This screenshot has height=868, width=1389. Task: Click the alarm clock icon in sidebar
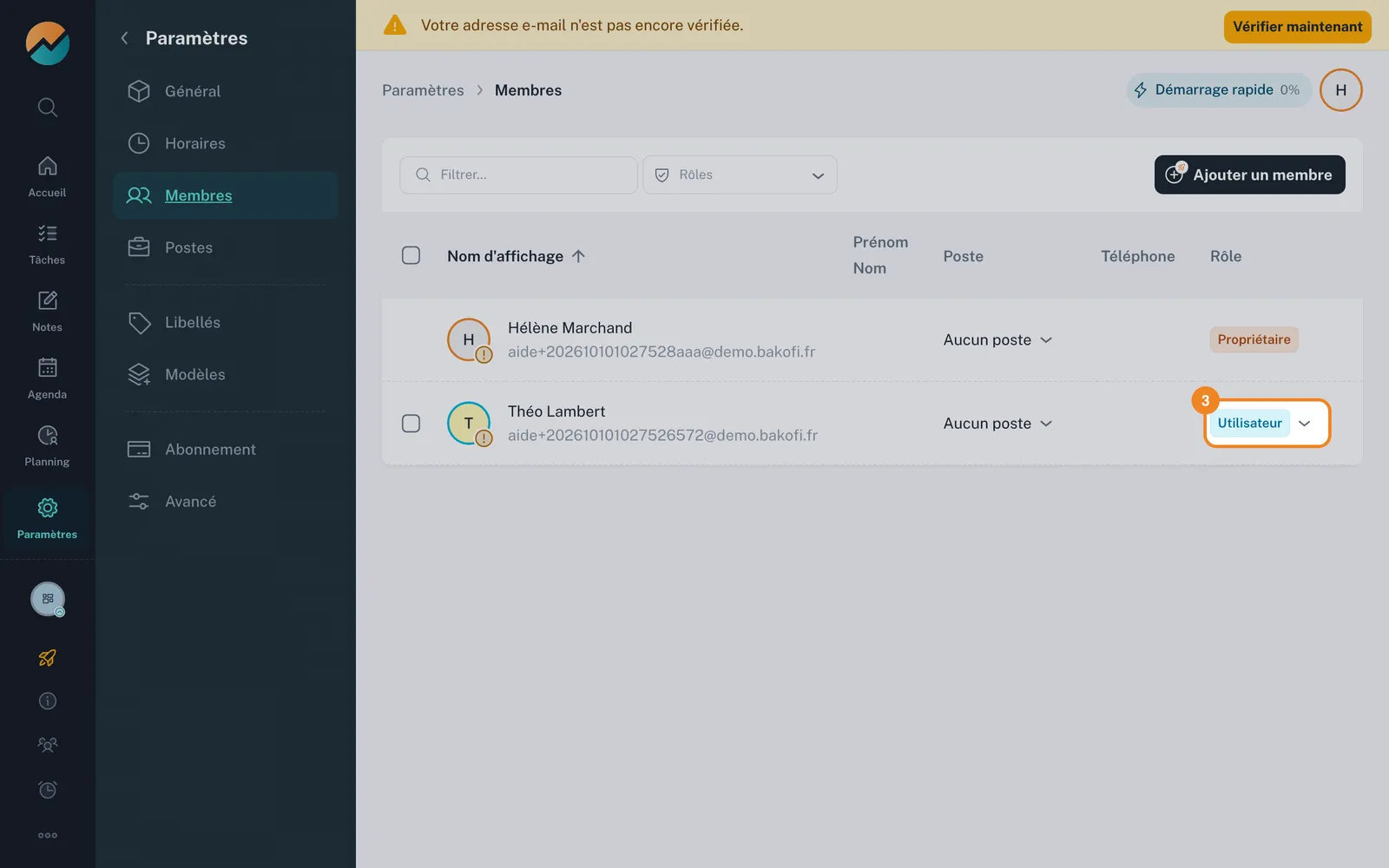coord(48,790)
